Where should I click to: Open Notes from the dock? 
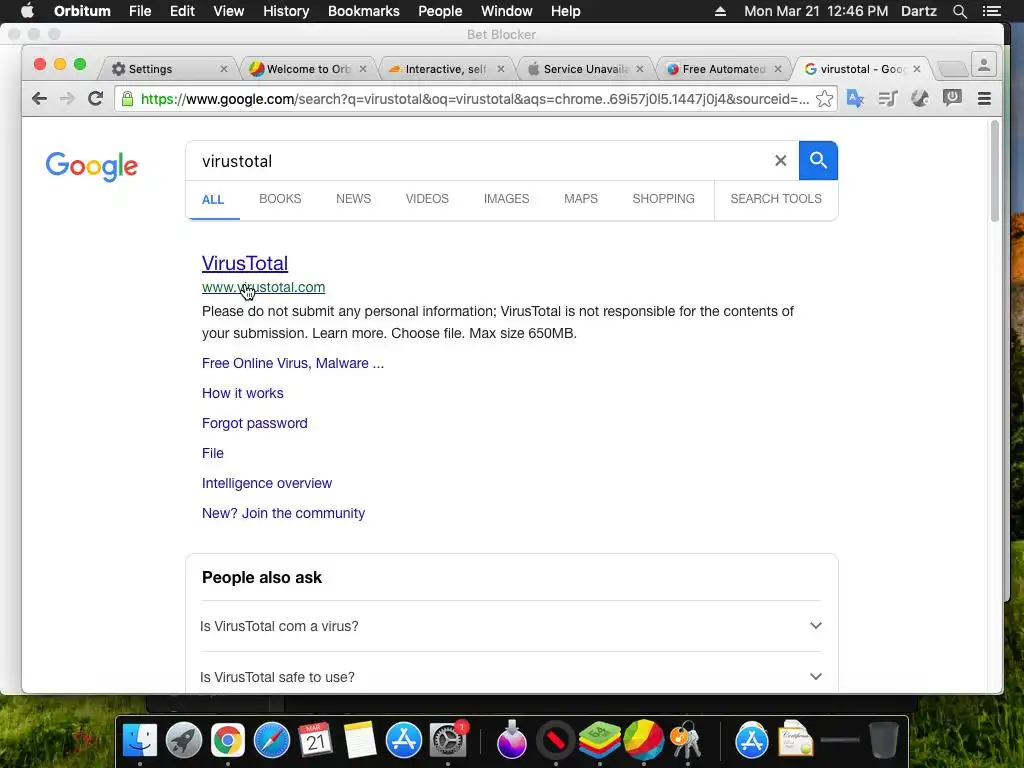pyautogui.click(x=360, y=741)
